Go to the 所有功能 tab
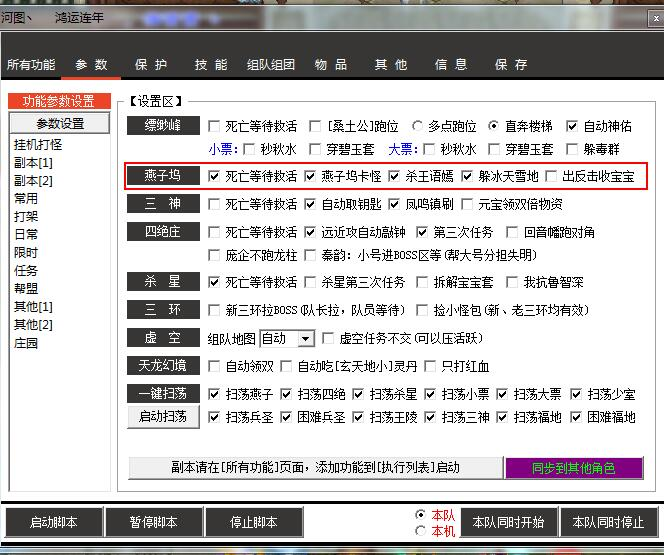Screen dimensions: 664x555 31,64
